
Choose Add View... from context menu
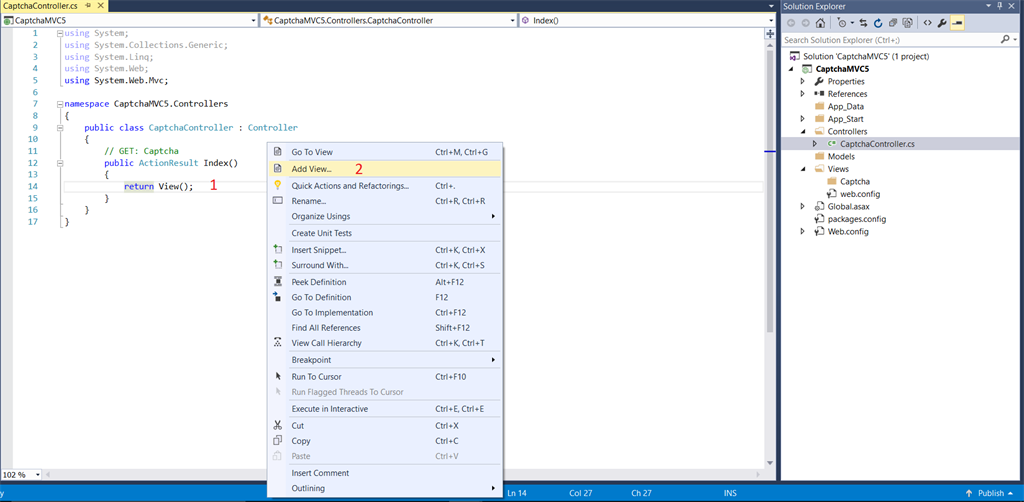point(385,168)
